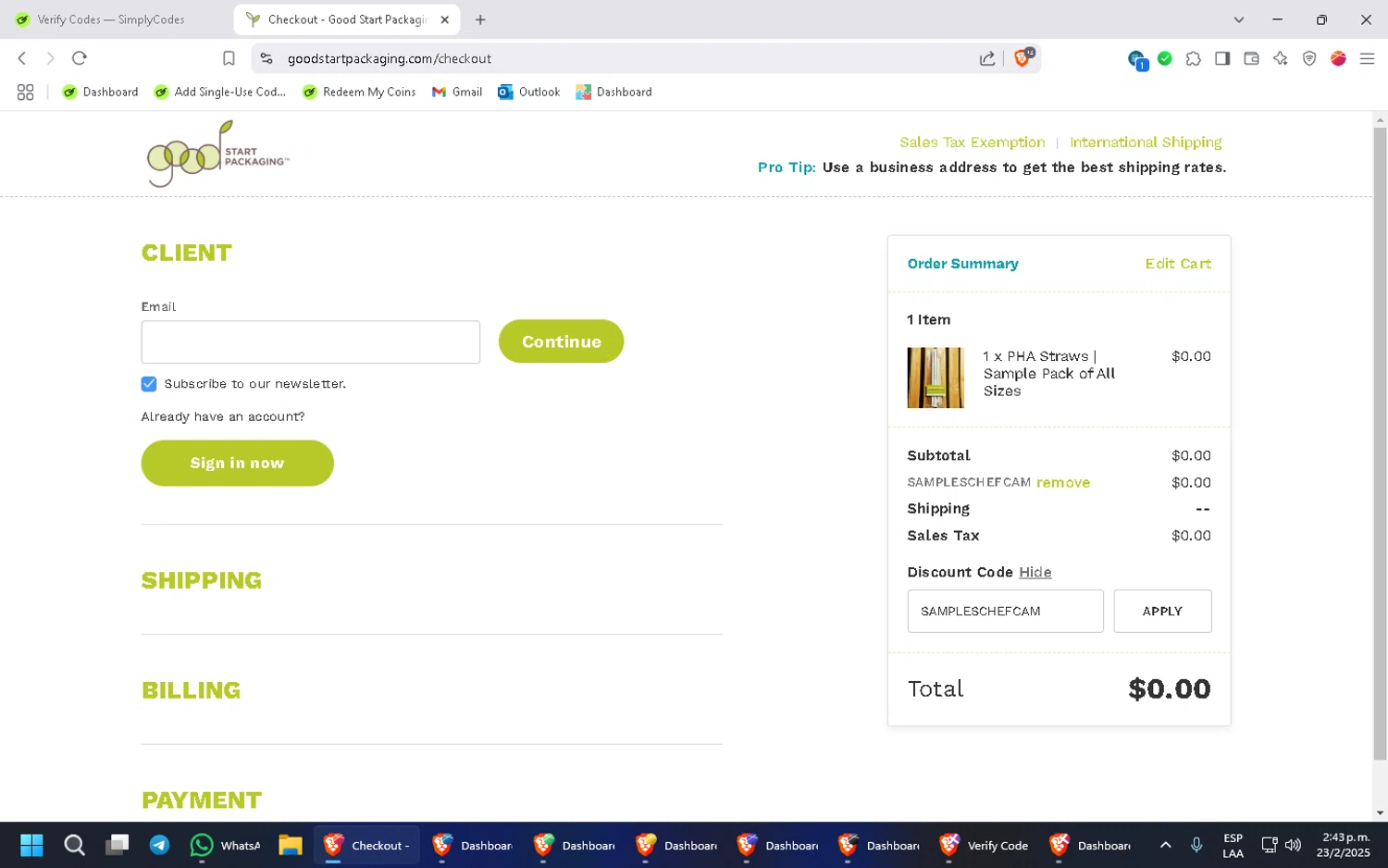This screenshot has height=868, width=1388.
Task: Open Windows taskbar search
Action: pyautogui.click(x=74, y=846)
